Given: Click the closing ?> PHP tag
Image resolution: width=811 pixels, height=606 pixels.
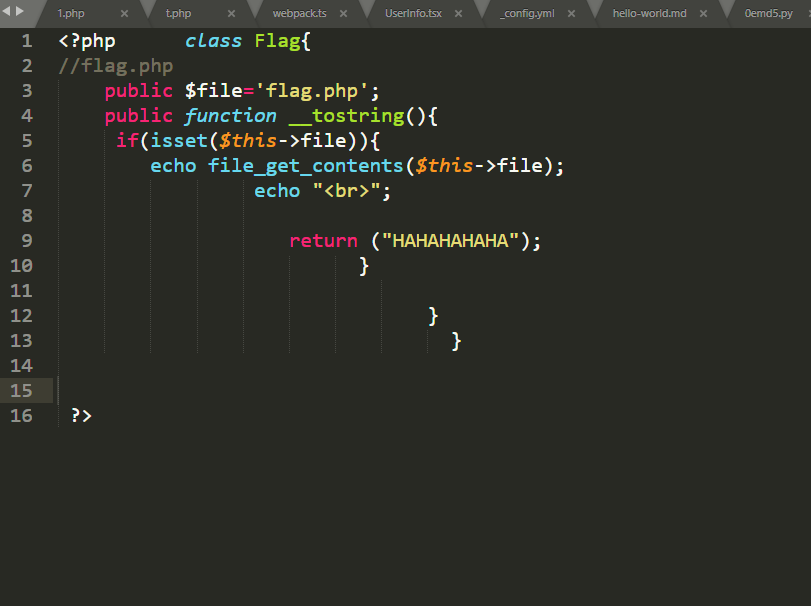Looking at the screenshot, I should [81, 416].
